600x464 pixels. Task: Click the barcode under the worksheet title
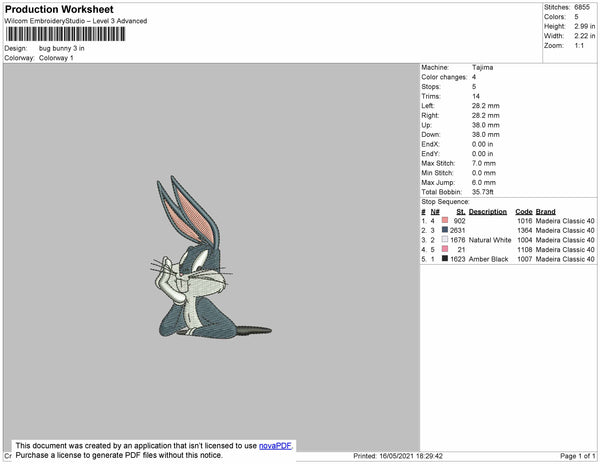[65, 34]
